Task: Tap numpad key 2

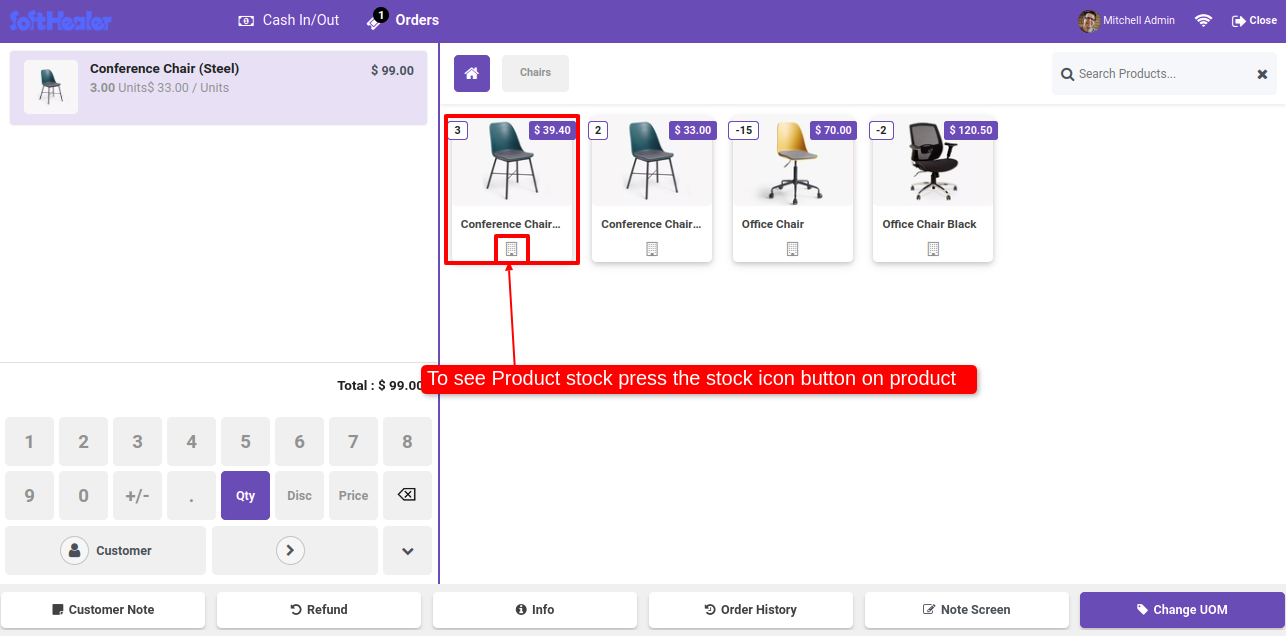Action: point(83,441)
